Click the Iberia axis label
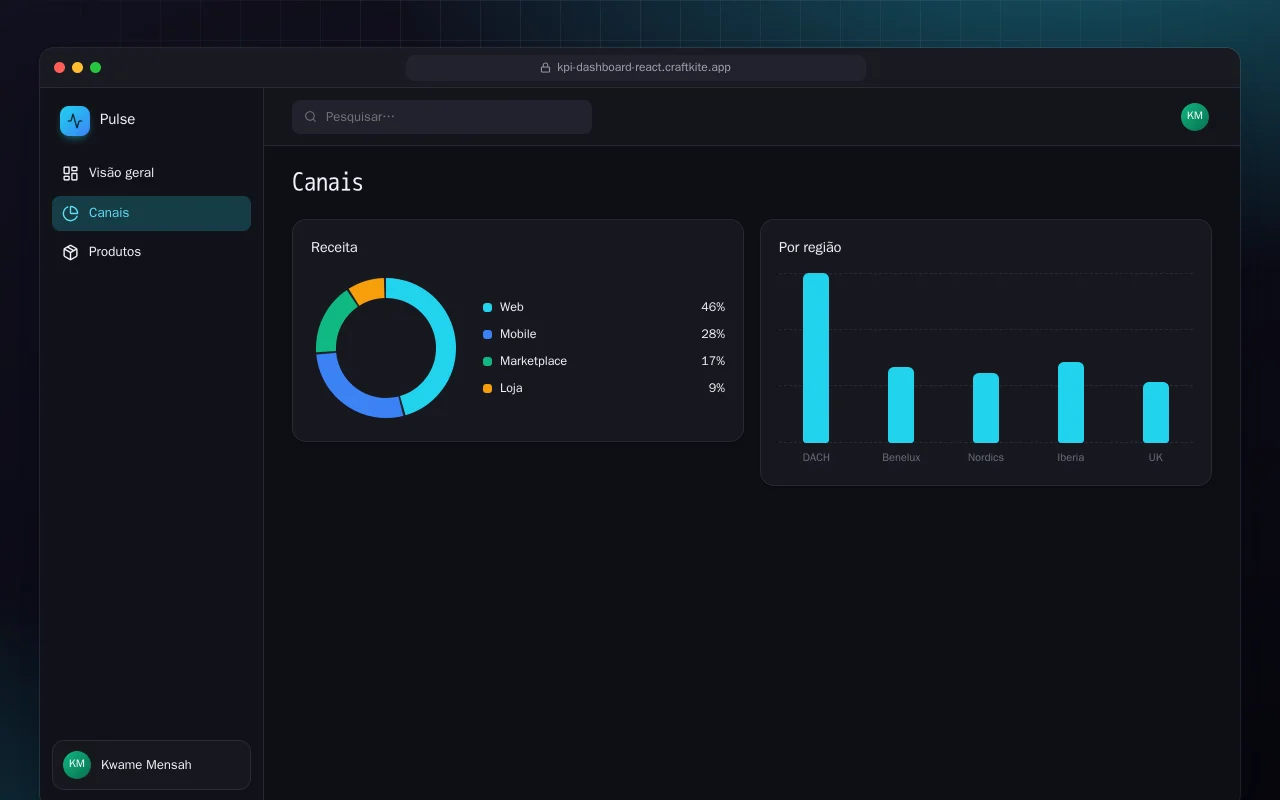 tap(1071, 457)
